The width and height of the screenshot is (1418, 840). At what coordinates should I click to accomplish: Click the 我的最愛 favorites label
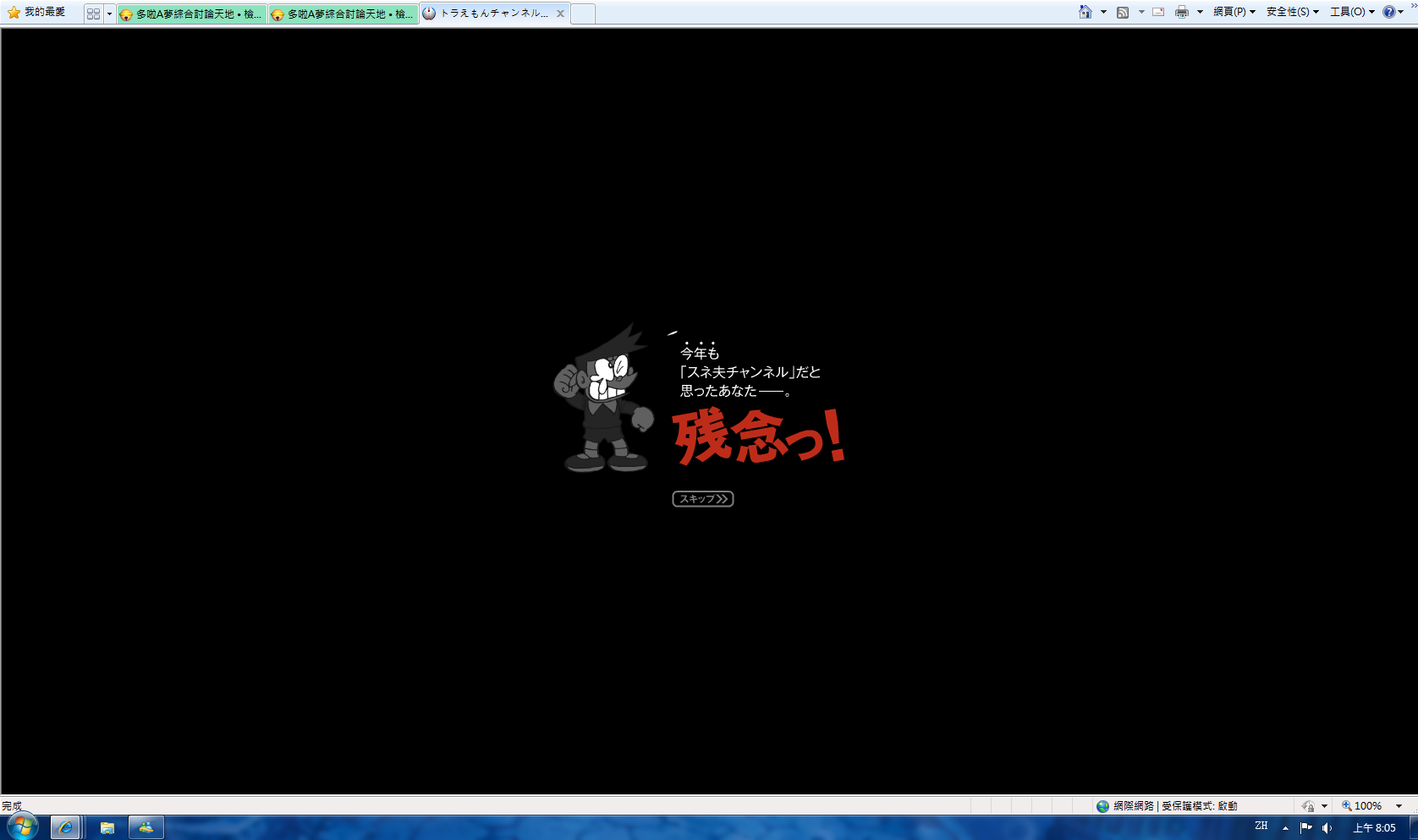point(45,13)
